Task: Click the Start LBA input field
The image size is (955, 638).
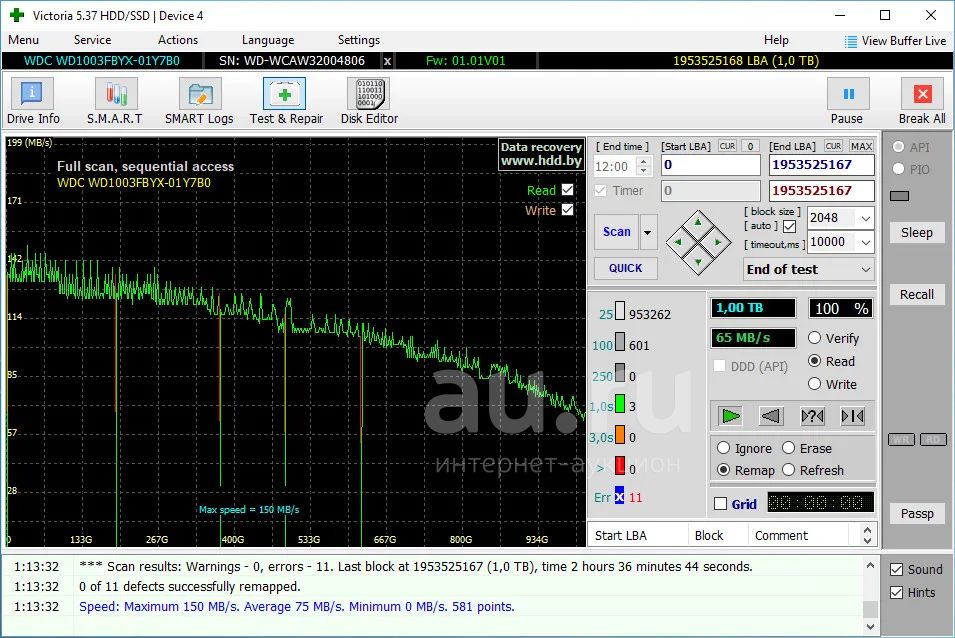Action: point(710,165)
